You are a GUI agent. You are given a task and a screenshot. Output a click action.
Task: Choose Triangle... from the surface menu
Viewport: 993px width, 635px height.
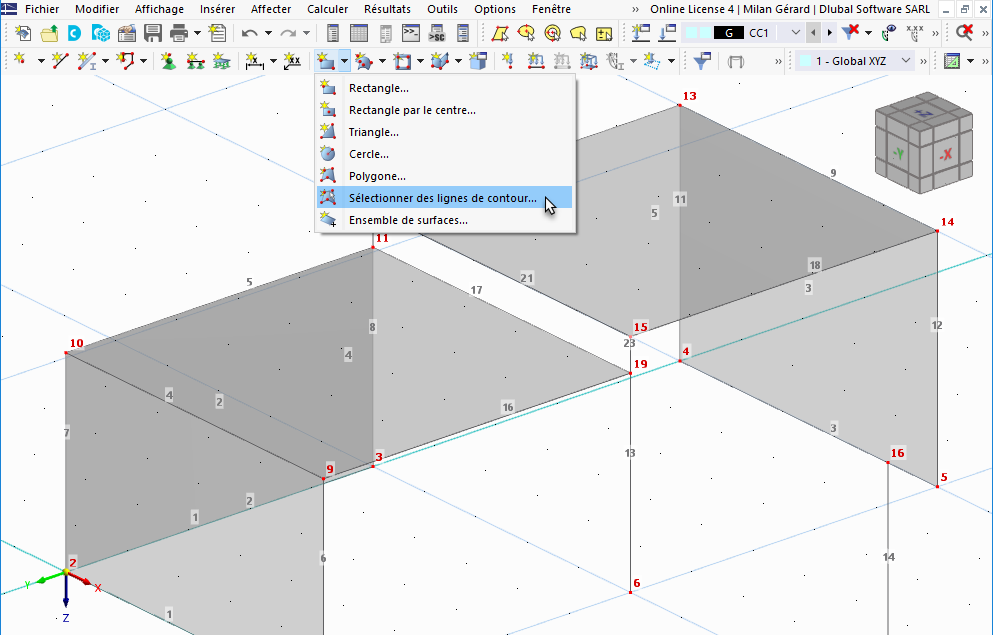(x=445, y=132)
